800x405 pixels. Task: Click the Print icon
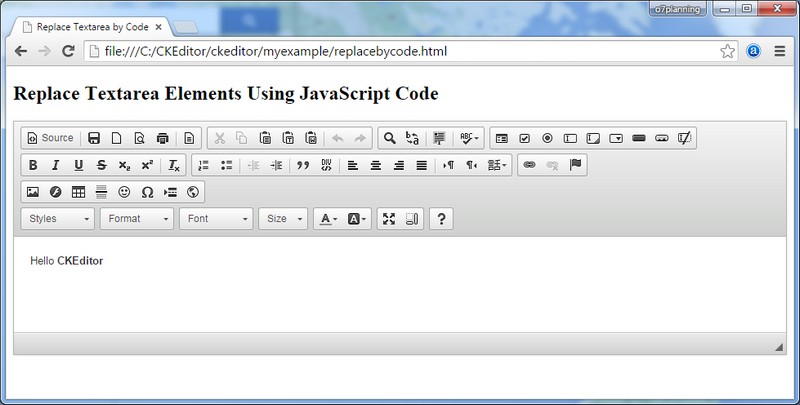[162, 138]
